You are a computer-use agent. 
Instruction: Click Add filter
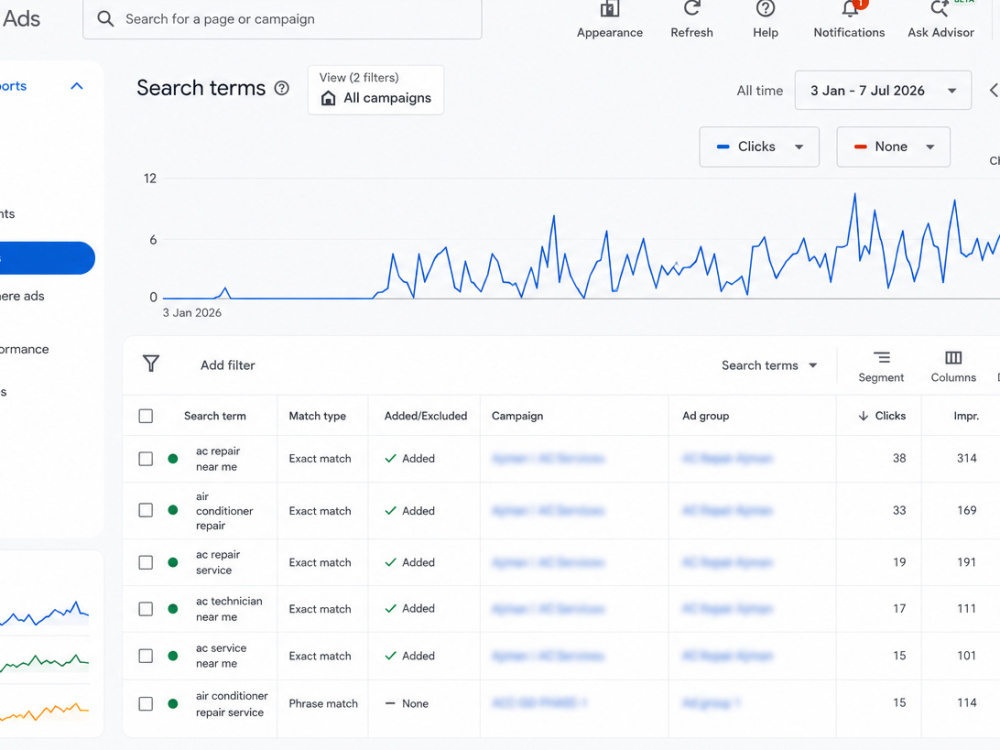(228, 365)
